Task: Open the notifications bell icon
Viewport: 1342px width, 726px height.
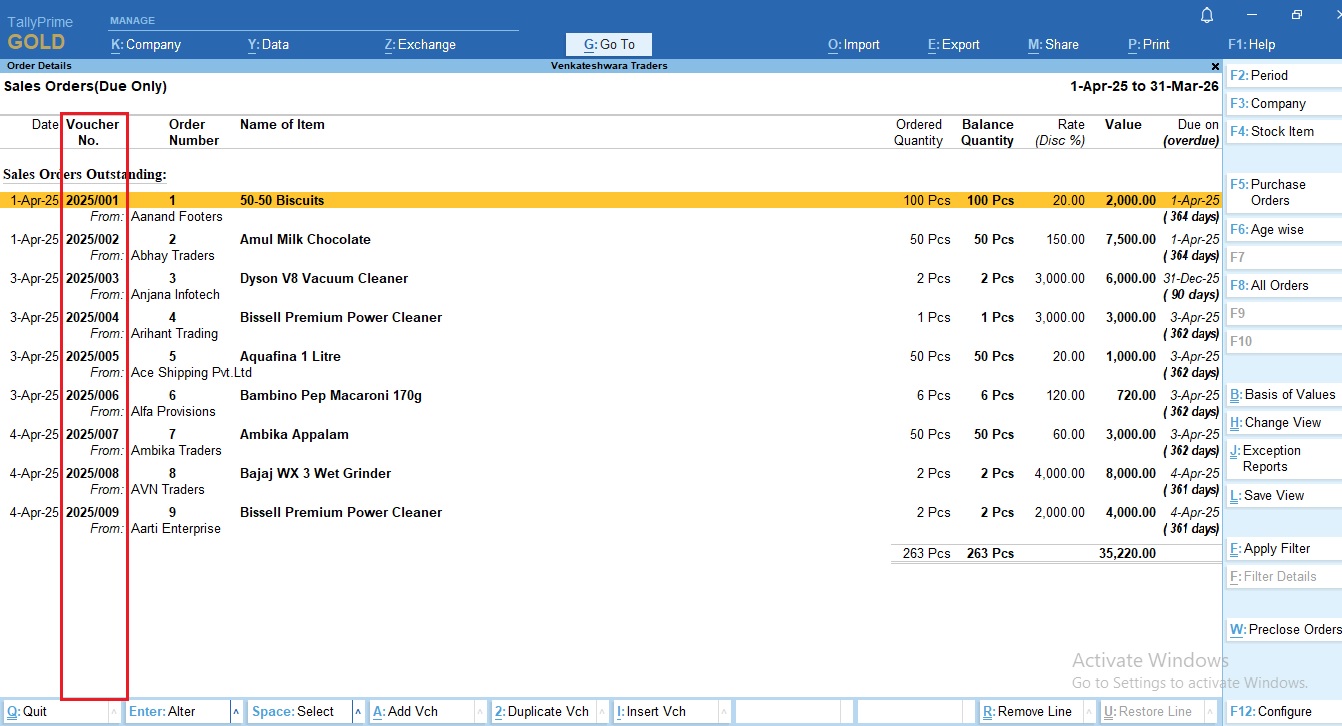Action: [x=1206, y=15]
